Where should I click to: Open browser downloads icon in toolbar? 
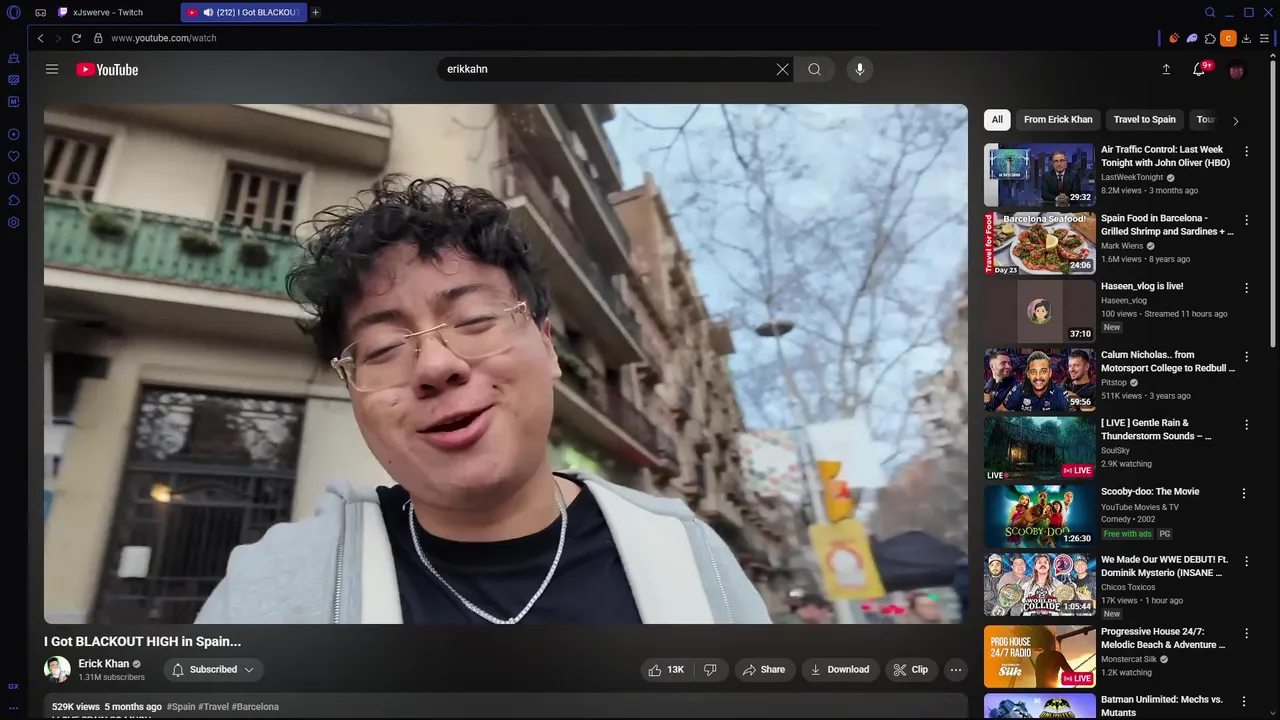pyautogui.click(x=1246, y=38)
